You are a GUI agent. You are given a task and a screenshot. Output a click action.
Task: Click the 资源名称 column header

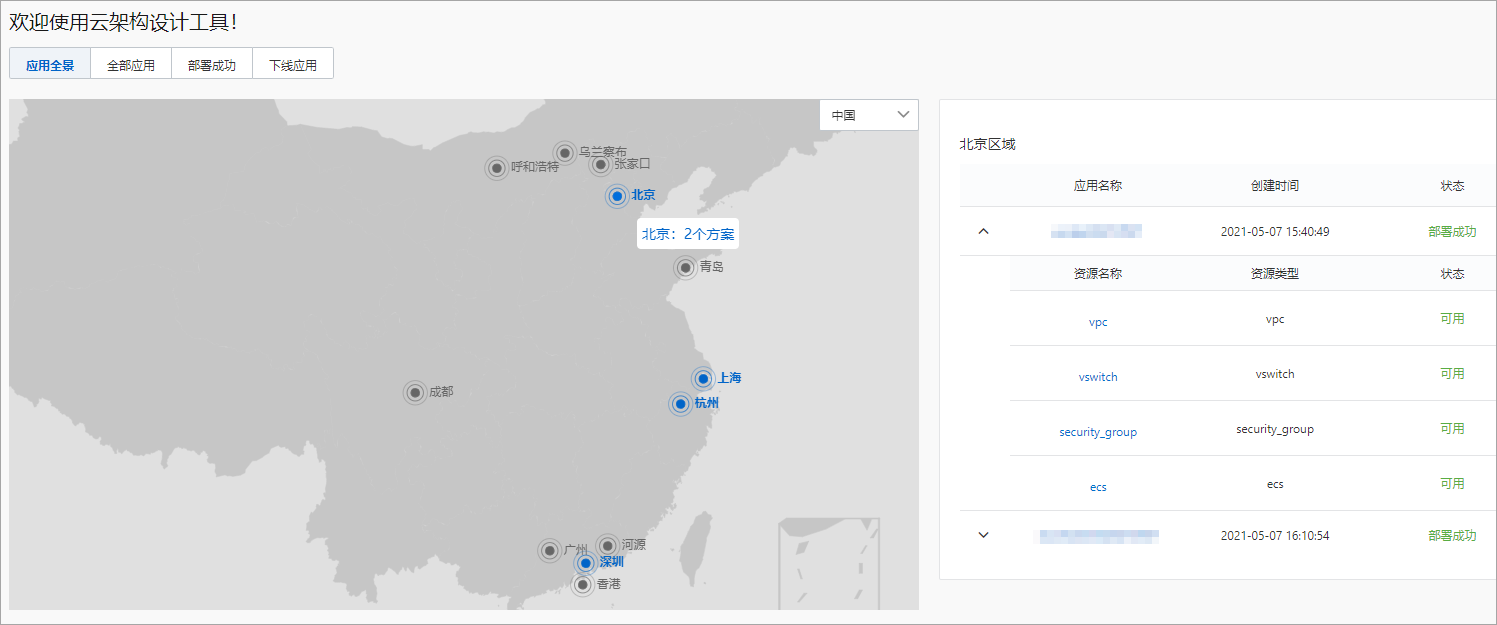1098,273
